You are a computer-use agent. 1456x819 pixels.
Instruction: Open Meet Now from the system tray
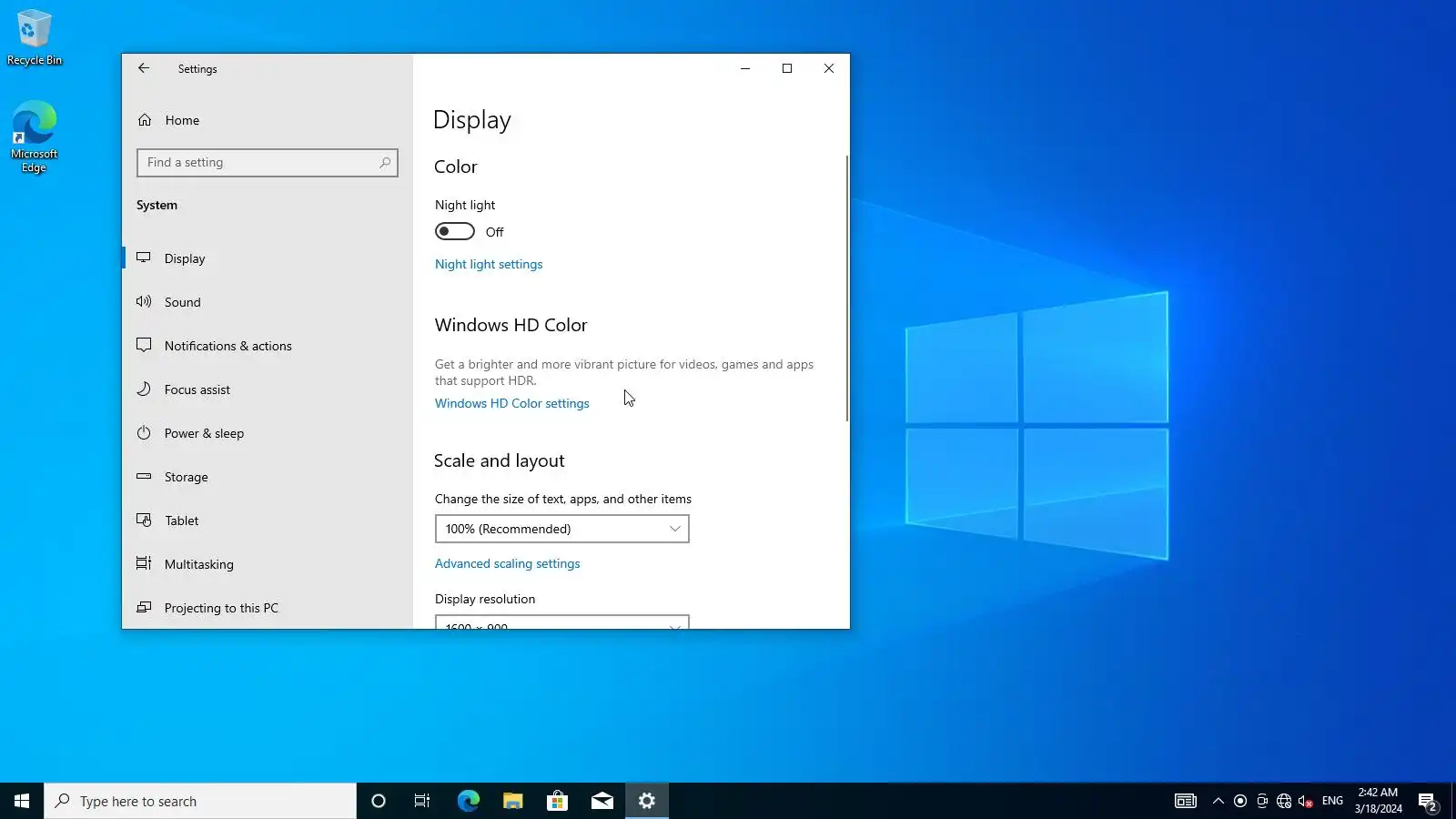coord(1262,801)
